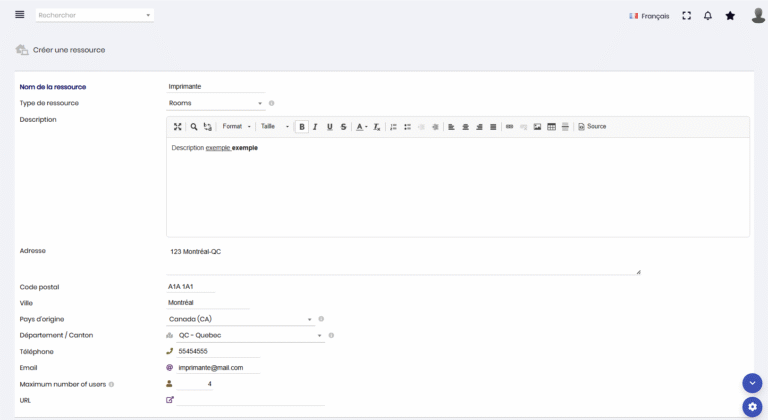Image resolution: width=768 pixels, height=420 pixels.
Task: Open the notifications bell
Action: 708,16
